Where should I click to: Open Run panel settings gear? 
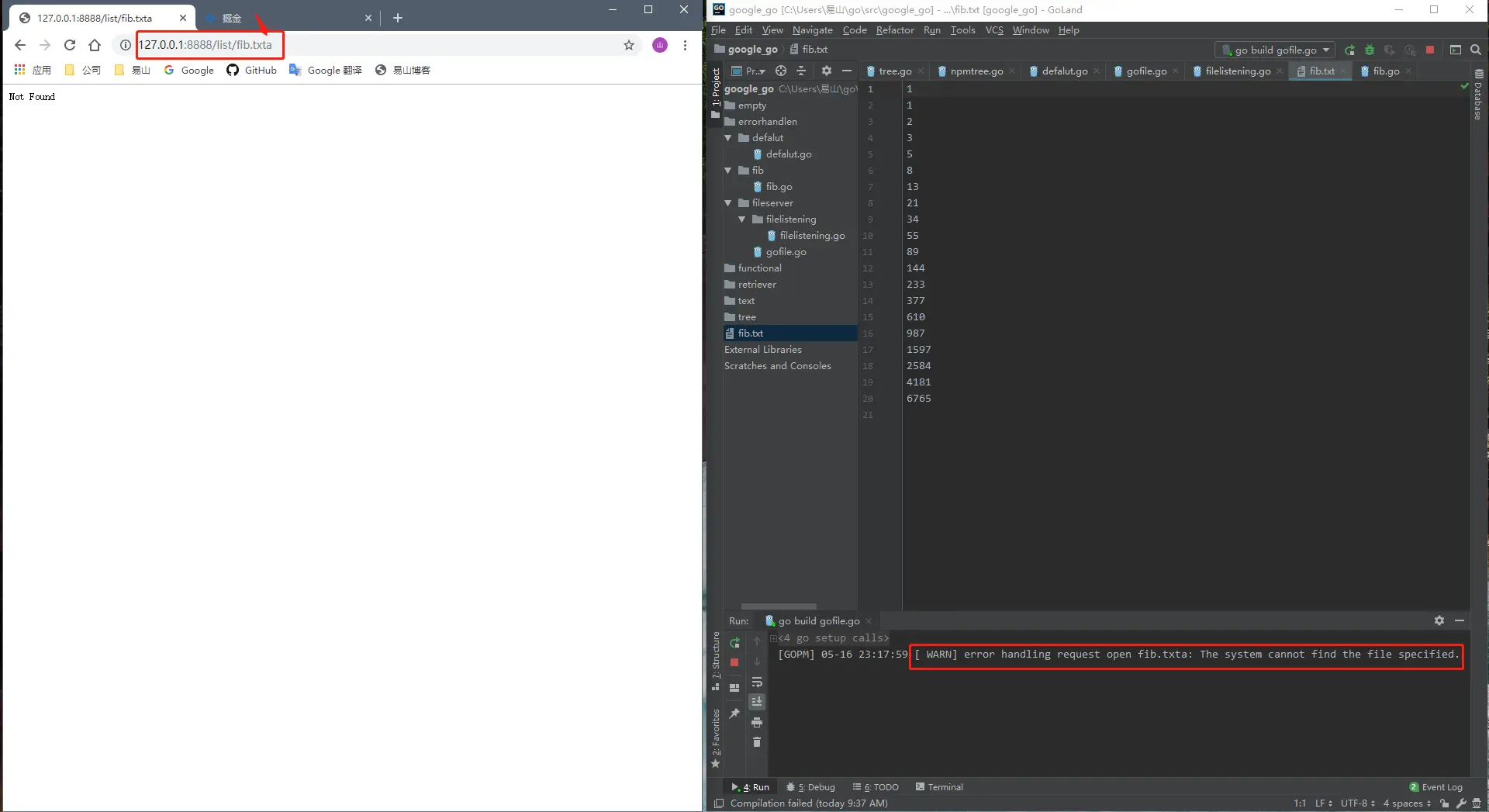click(1439, 620)
